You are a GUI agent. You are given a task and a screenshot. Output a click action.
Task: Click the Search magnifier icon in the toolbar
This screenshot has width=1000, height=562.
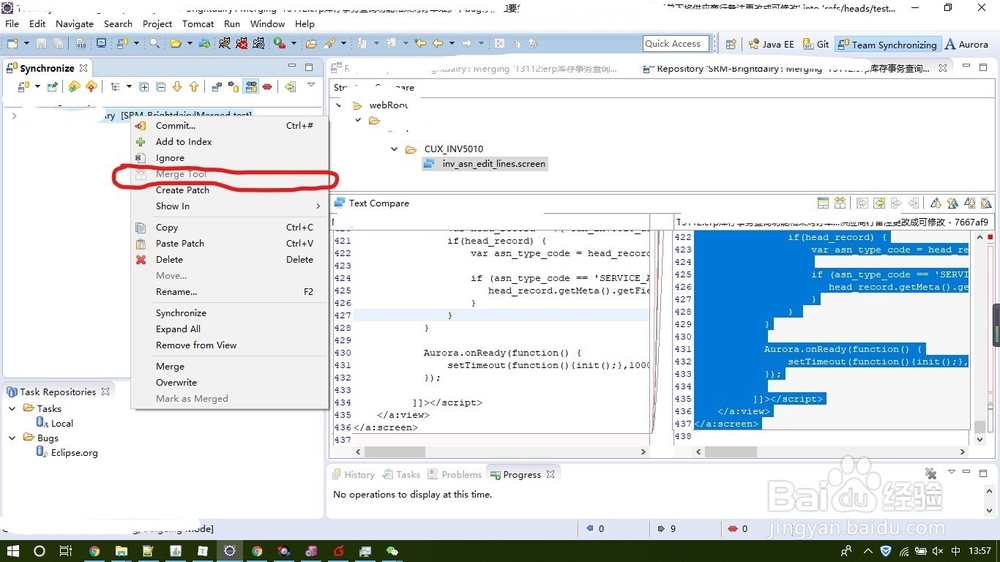[x=154, y=43]
